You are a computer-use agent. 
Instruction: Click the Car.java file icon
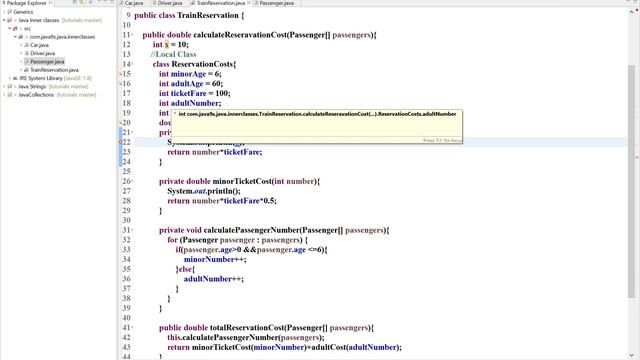(27, 45)
